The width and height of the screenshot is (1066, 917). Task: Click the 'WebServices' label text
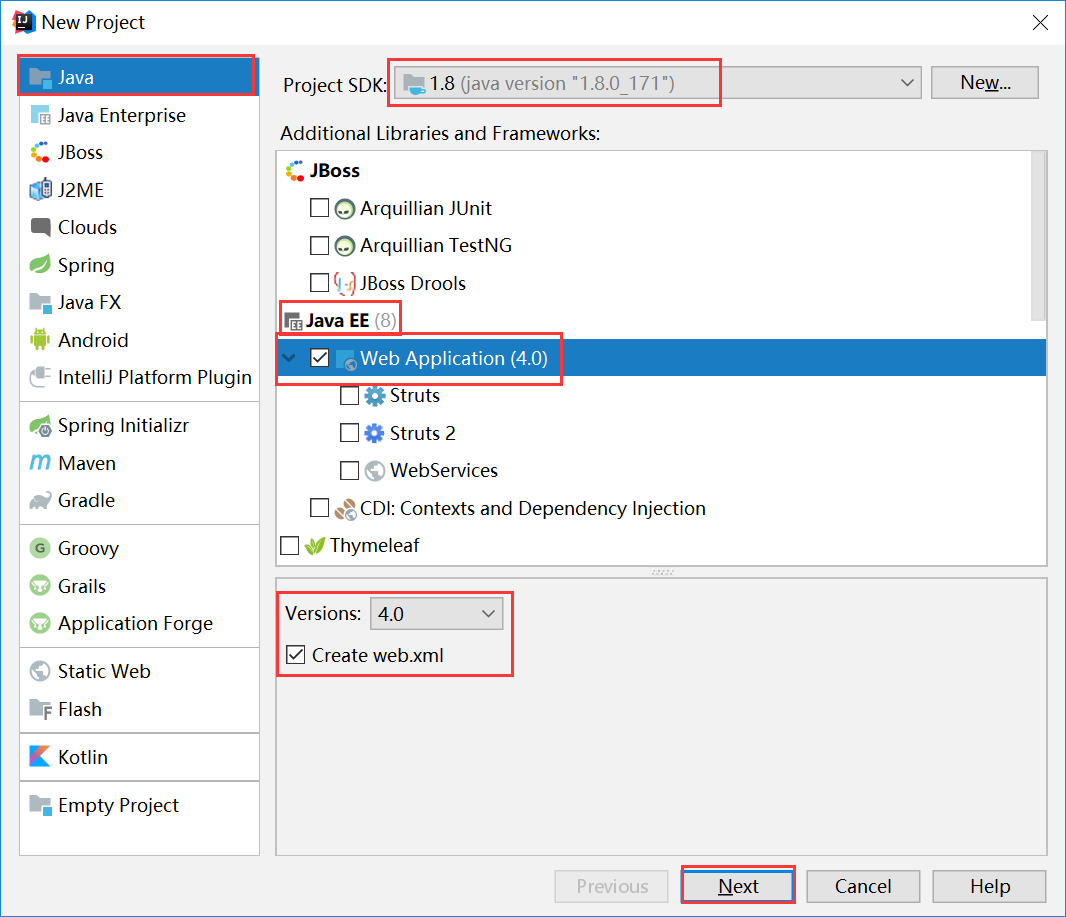(443, 470)
